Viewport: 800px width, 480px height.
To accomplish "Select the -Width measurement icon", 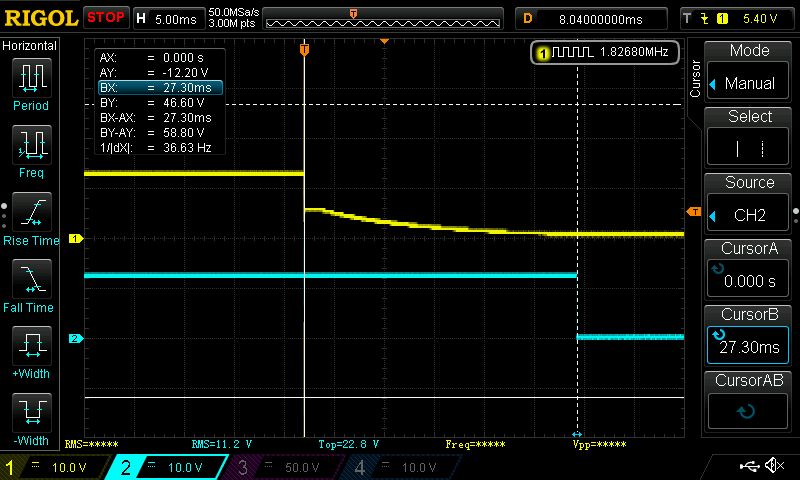I will (x=32, y=412).
